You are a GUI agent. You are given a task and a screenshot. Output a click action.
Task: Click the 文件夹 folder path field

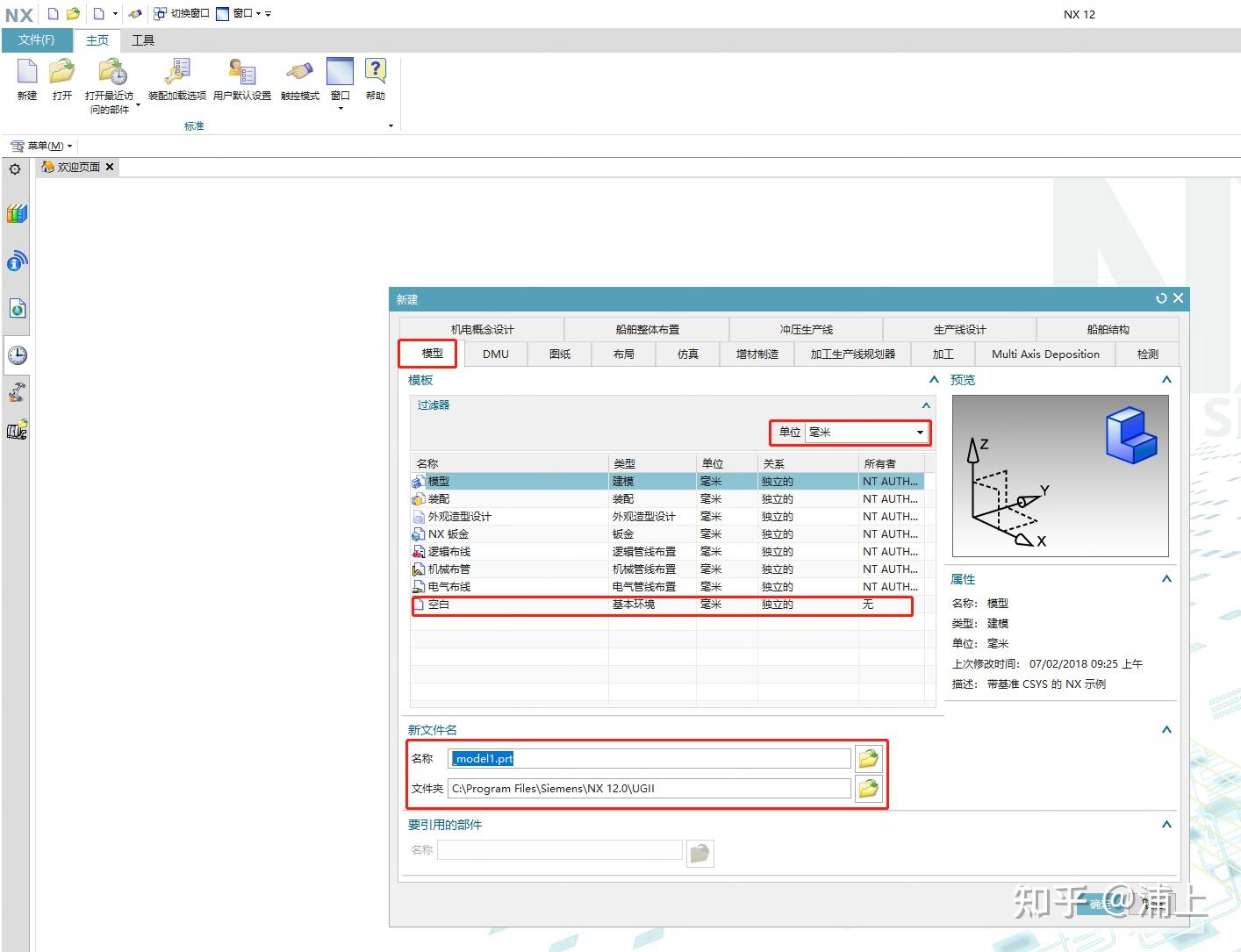point(649,789)
